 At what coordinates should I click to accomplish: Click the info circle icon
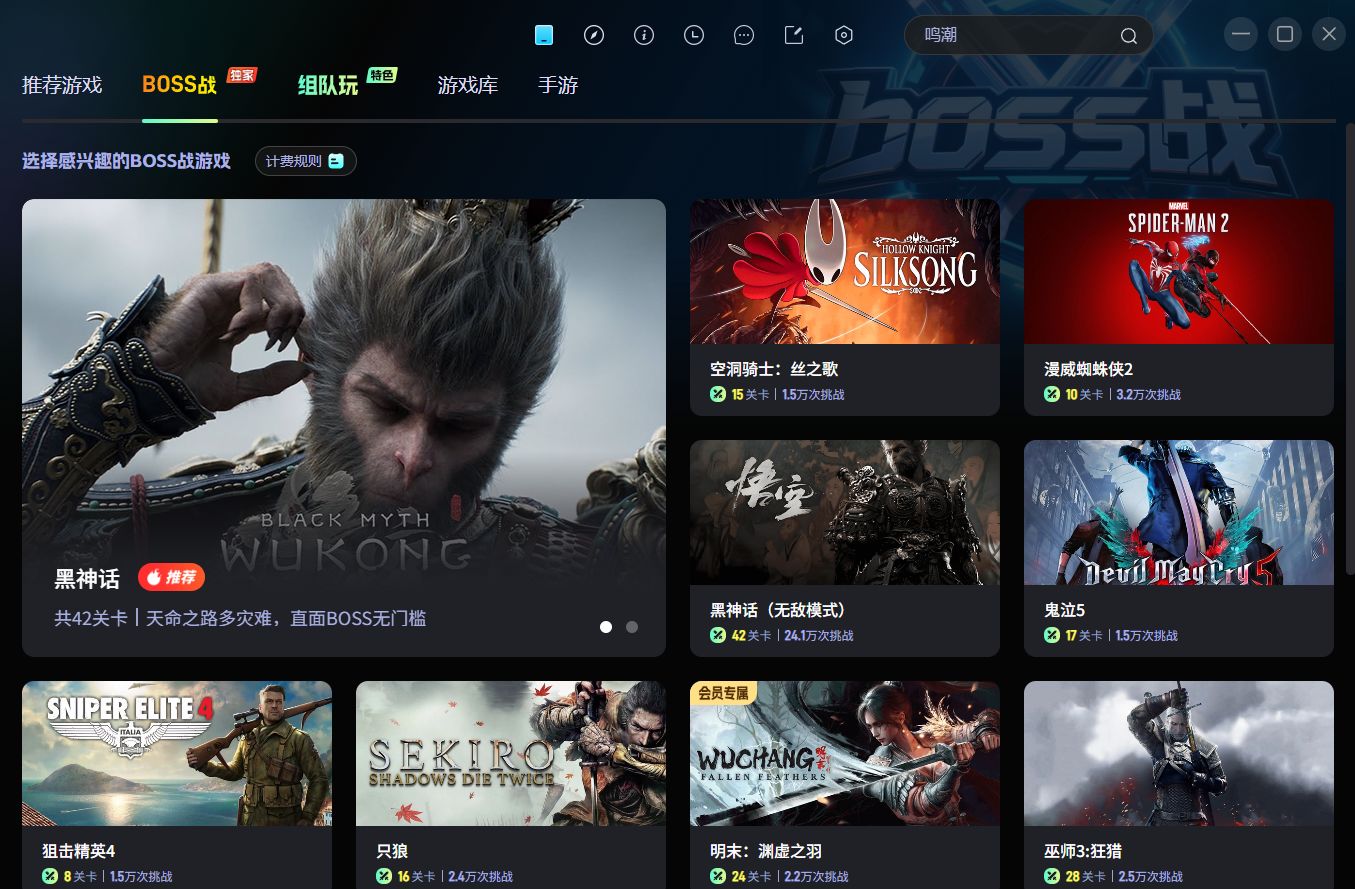point(644,35)
